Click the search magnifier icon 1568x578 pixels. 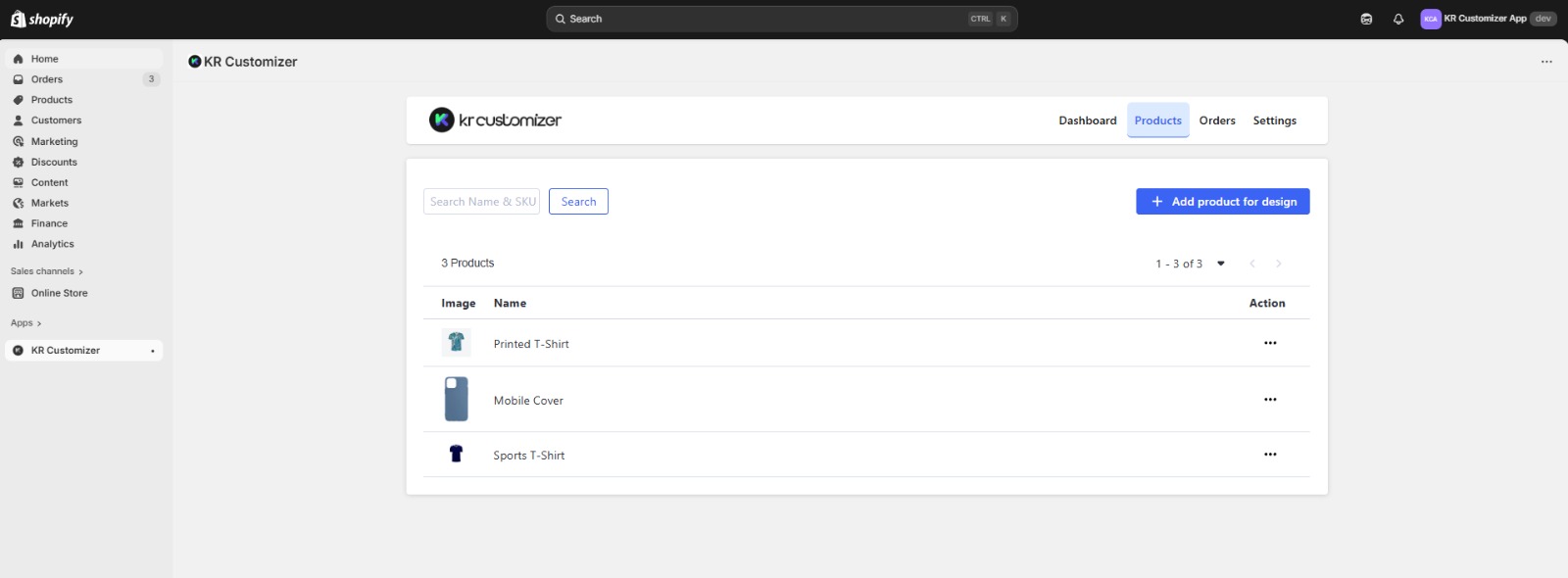[x=561, y=19]
